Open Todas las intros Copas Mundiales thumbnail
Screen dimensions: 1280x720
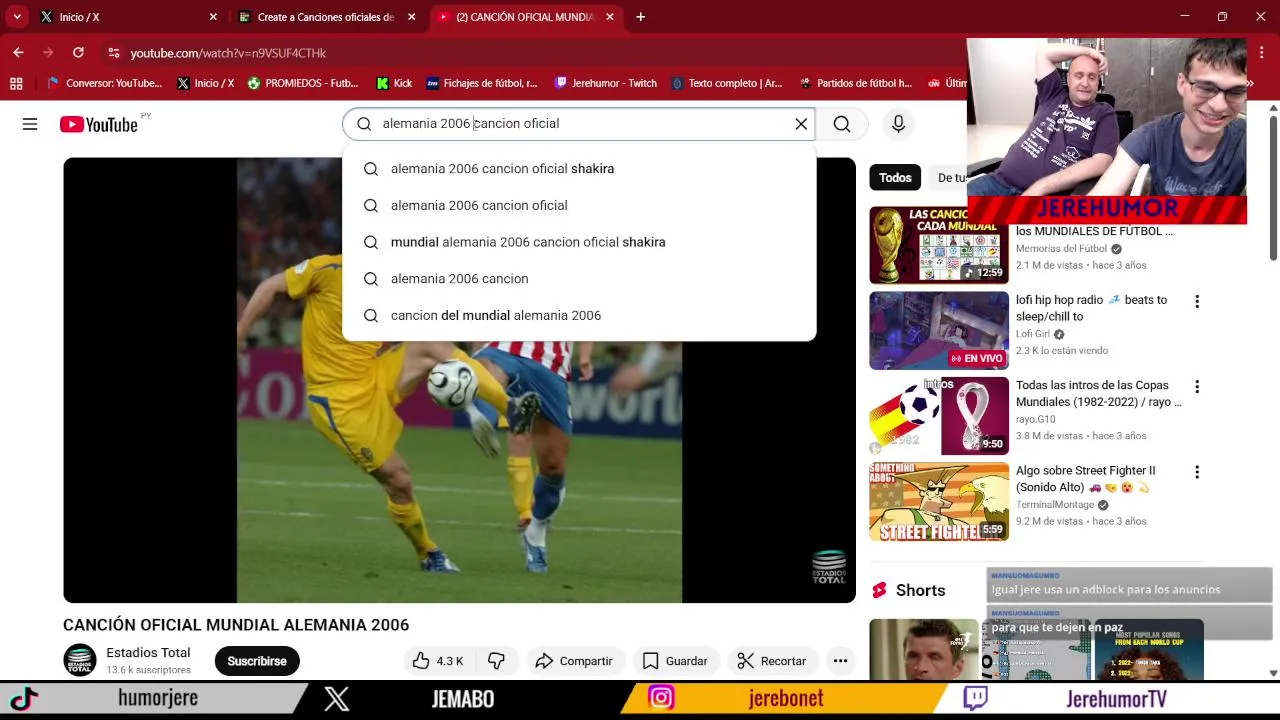pos(939,415)
